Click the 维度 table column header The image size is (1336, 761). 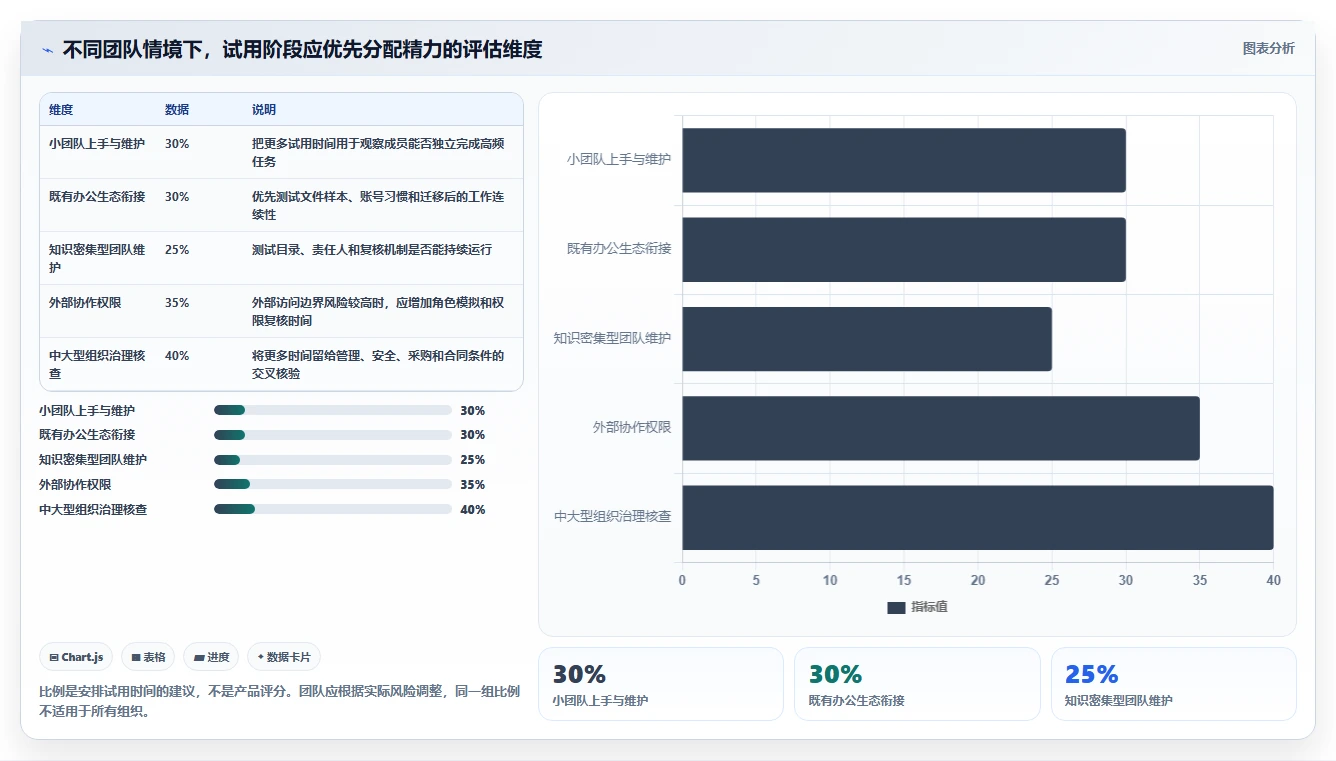point(61,110)
